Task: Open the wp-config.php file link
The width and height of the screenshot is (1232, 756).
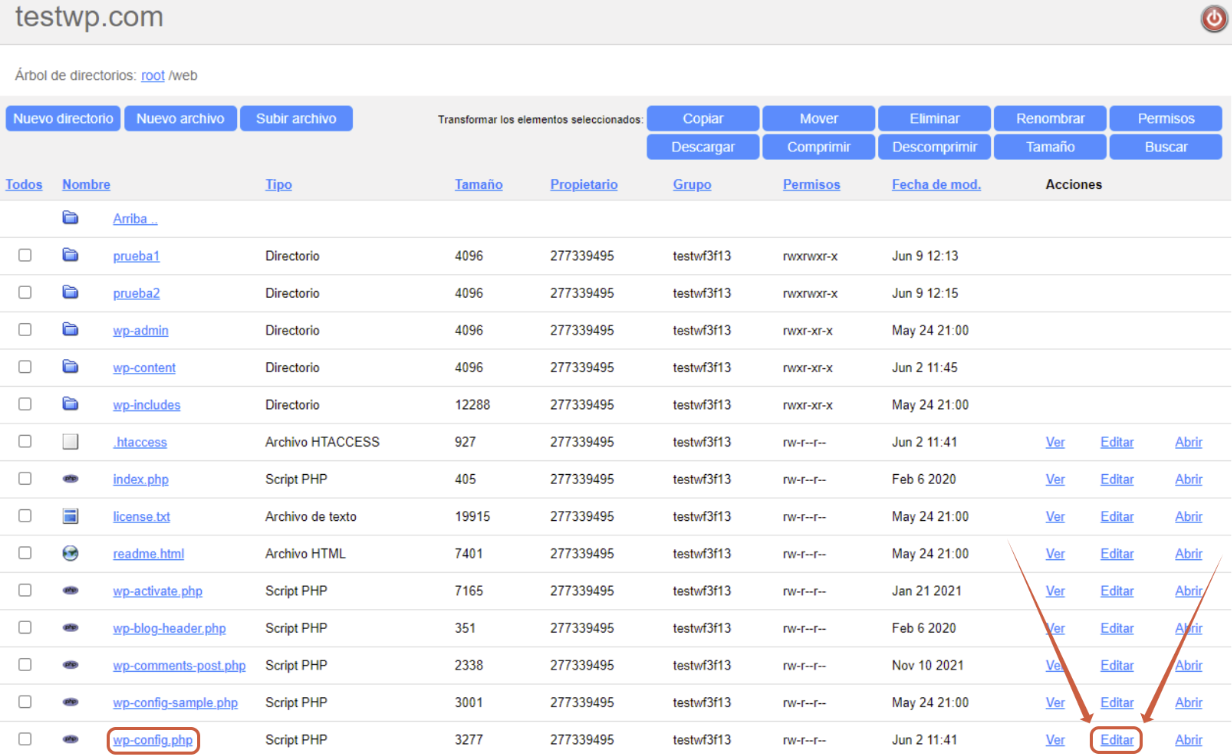Action: coord(153,740)
